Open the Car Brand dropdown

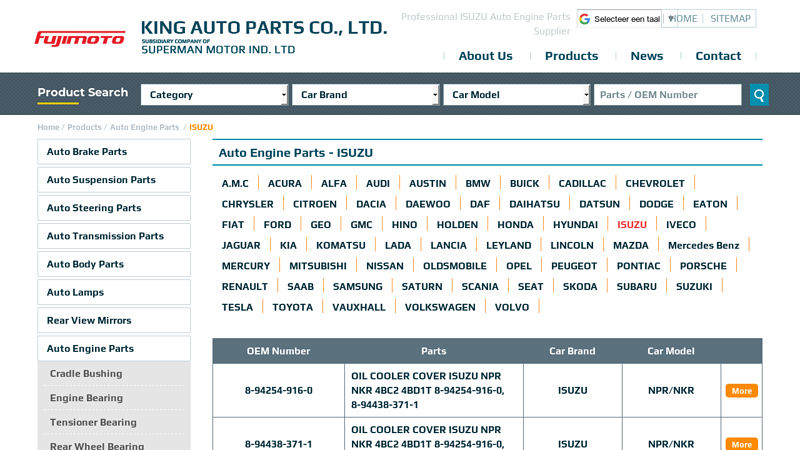click(x=365, y=95)
